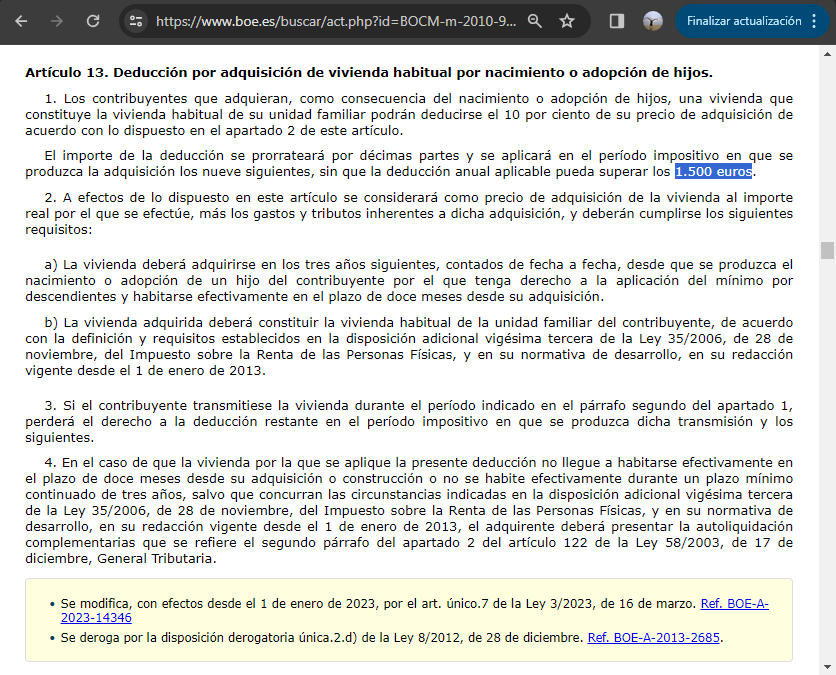
Task: Click paragraph starting '2. A efectos de lo dispuesto'
Action: (409, 214)
